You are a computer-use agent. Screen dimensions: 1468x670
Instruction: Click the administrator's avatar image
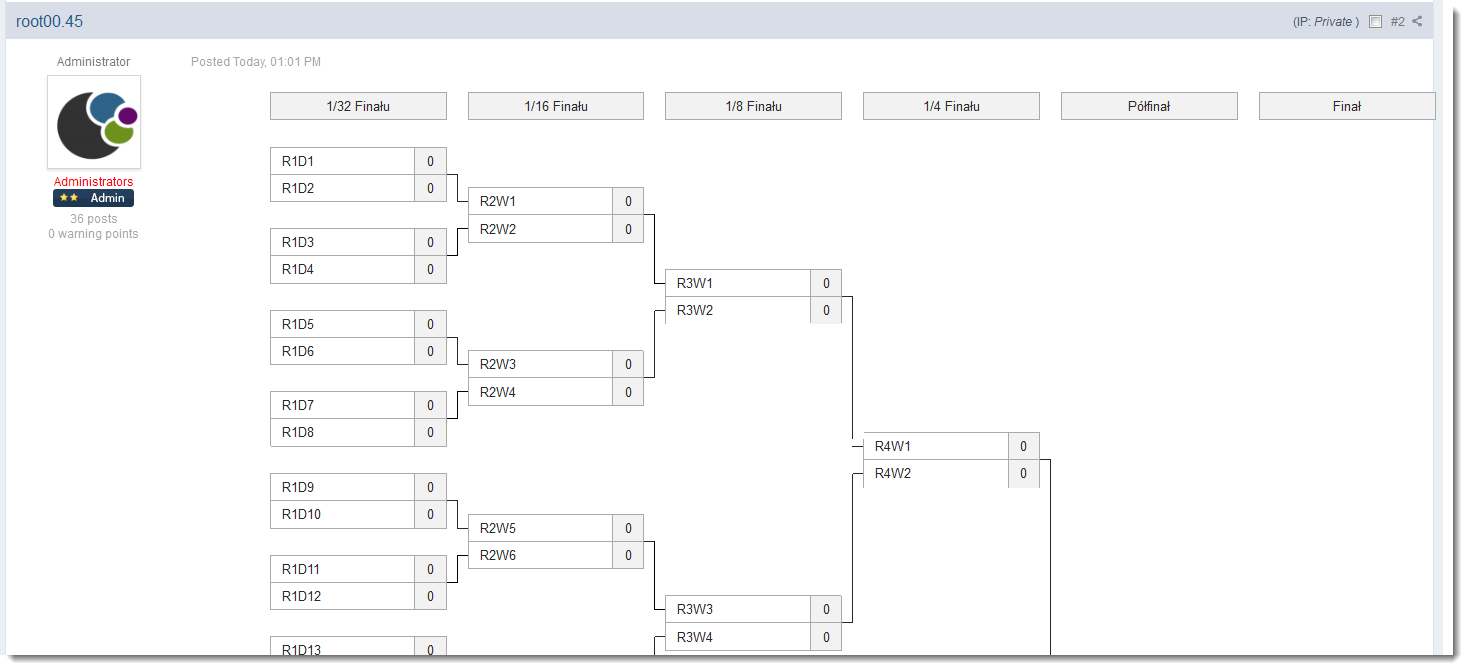click(x=94, y=122)
